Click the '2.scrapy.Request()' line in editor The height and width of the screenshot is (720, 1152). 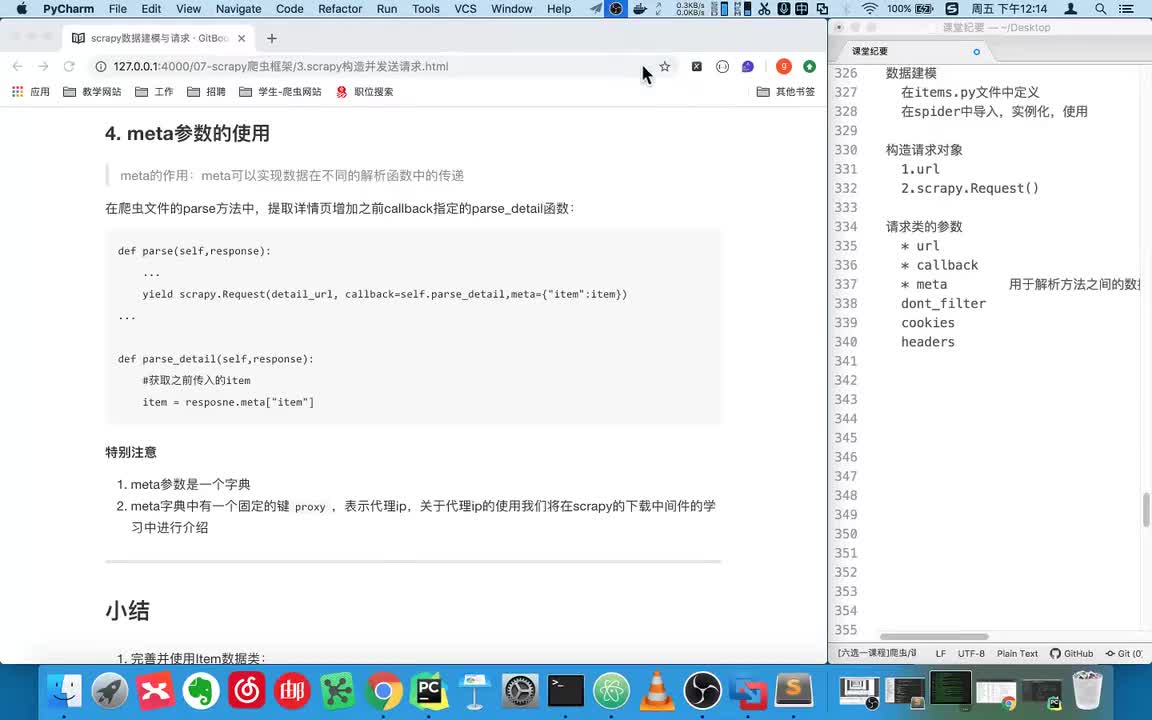click(970, 188)
